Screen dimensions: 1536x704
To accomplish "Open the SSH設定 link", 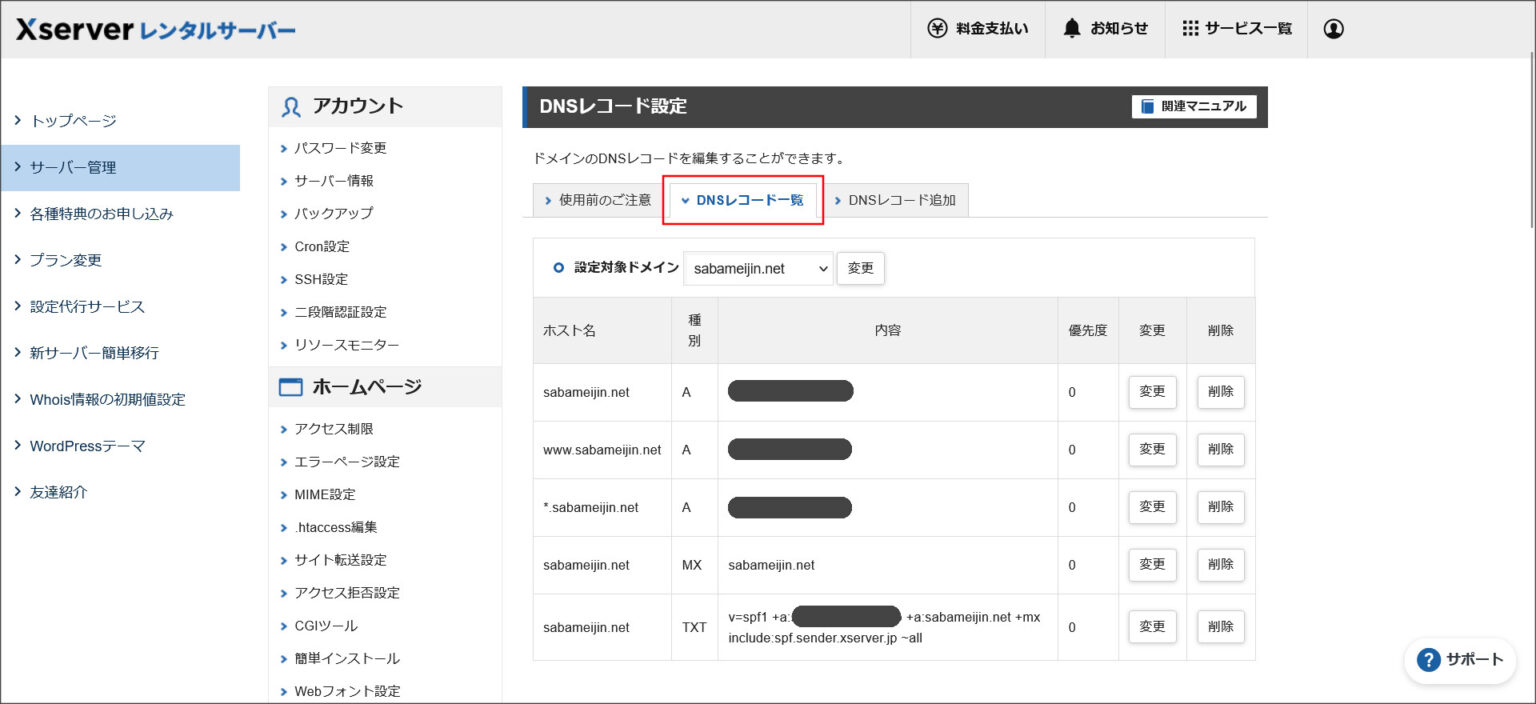I will tap(321, 279).
